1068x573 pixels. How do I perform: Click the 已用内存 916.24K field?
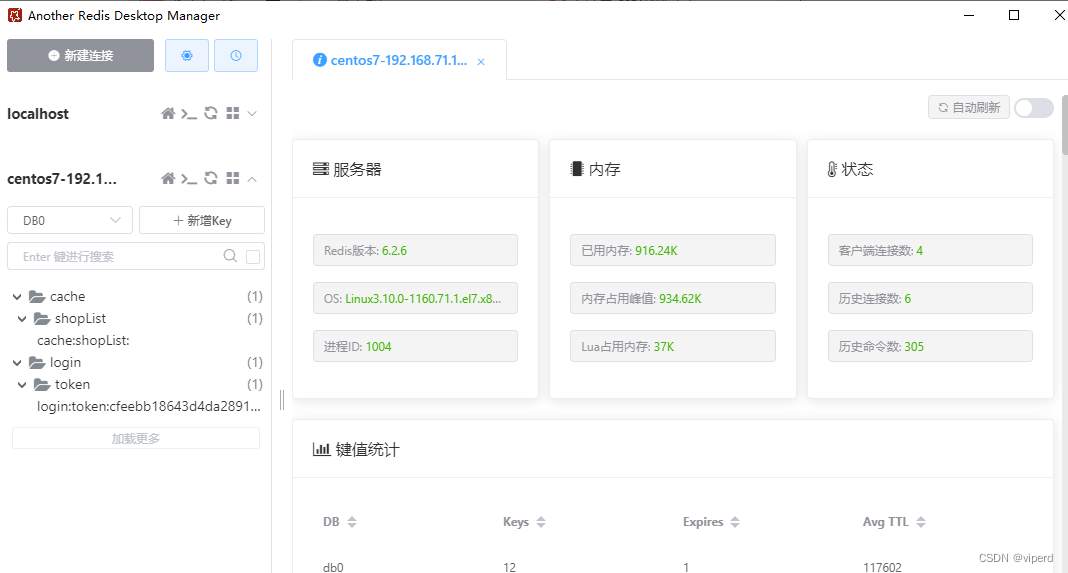[673, 250]
